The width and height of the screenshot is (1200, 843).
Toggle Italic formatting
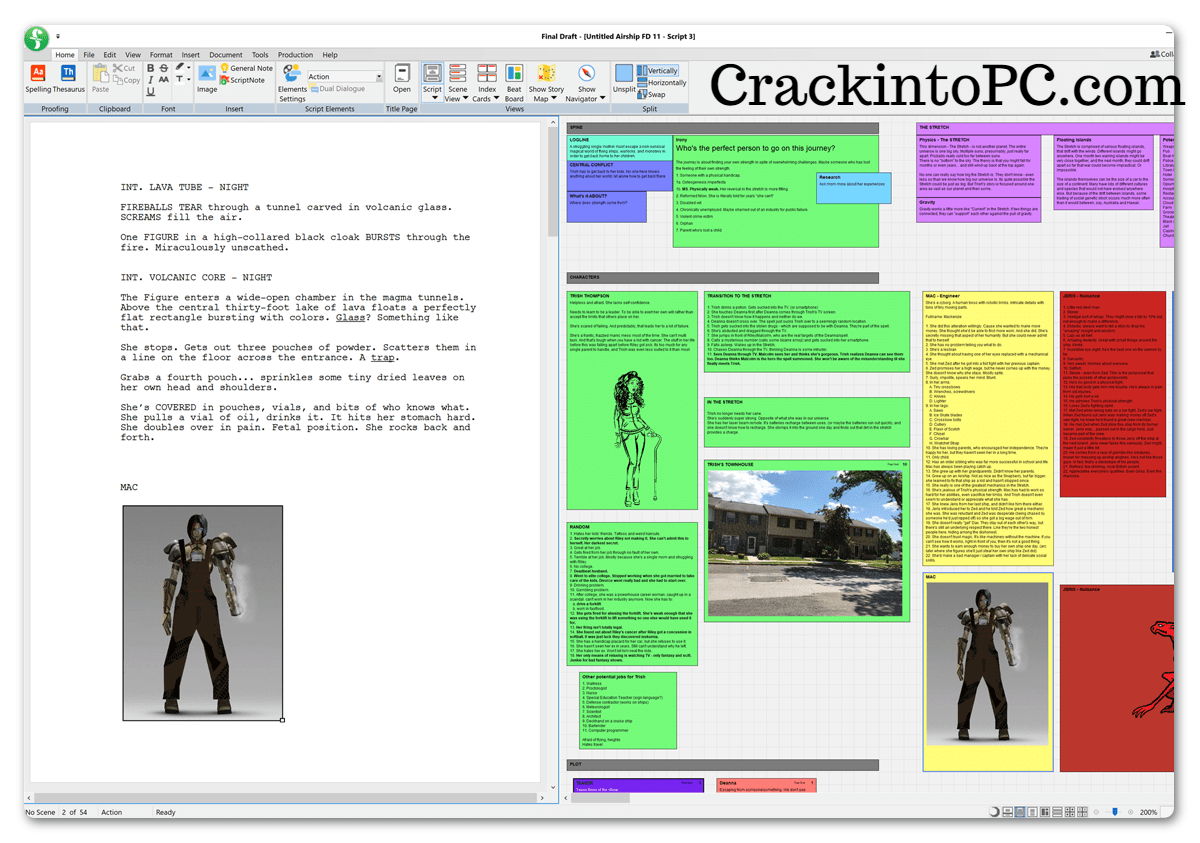[150, 80]
